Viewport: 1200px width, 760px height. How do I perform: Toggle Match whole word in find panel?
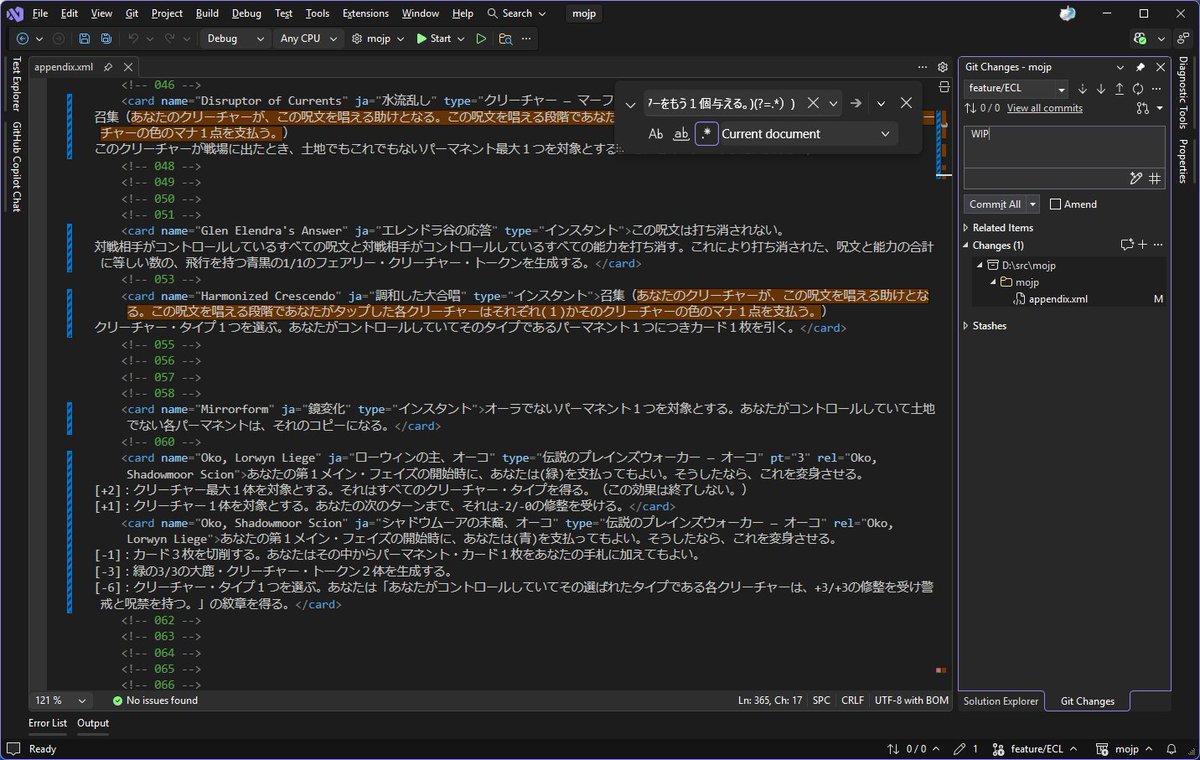(681, 134)
